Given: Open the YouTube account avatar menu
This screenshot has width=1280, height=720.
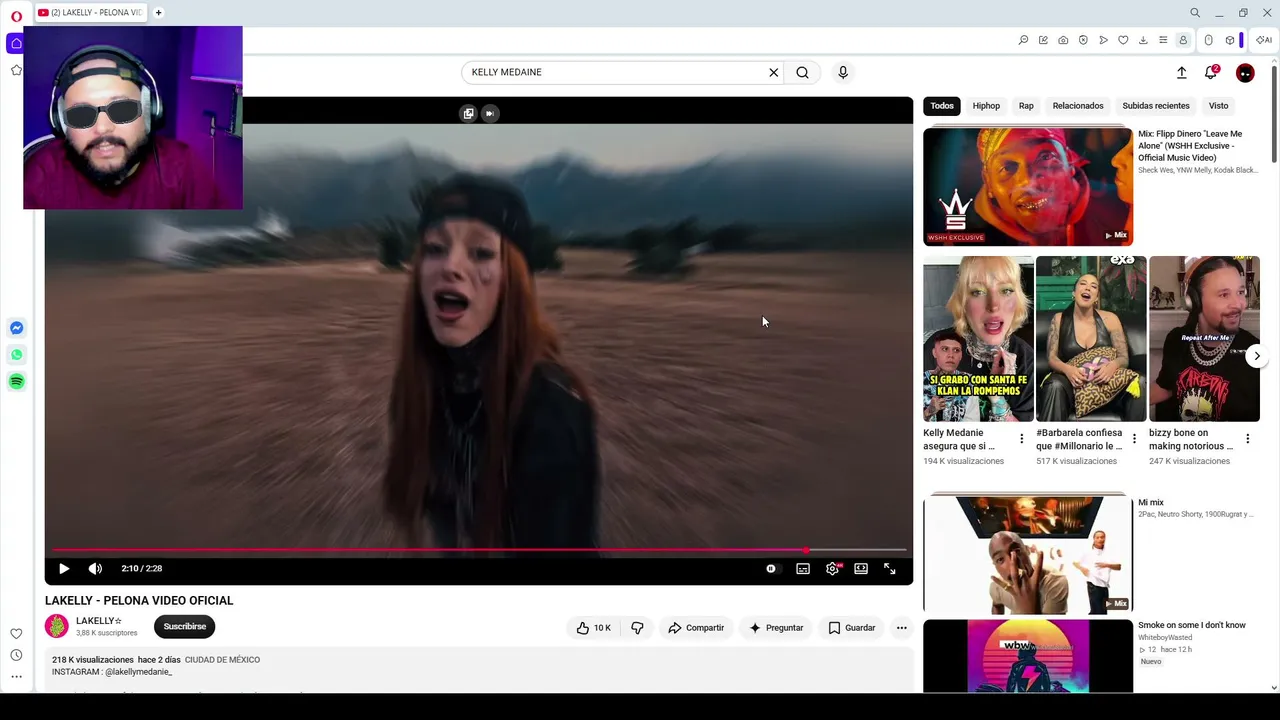Looking at the screenshot, I should click(x=1245, y=73).
